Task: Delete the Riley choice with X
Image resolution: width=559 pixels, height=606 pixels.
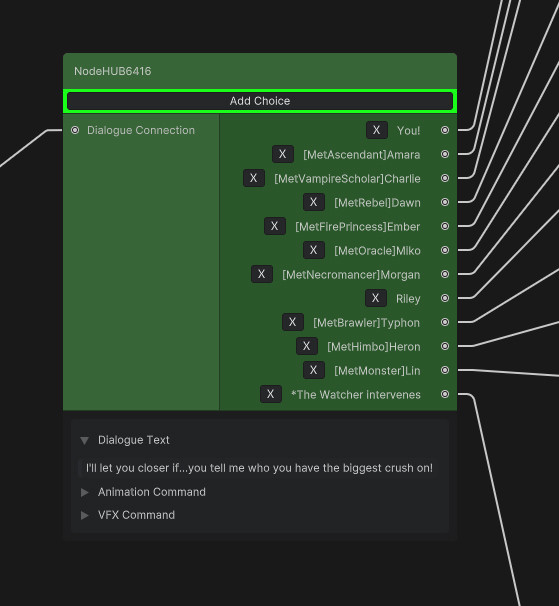Action: click(376, 298)
